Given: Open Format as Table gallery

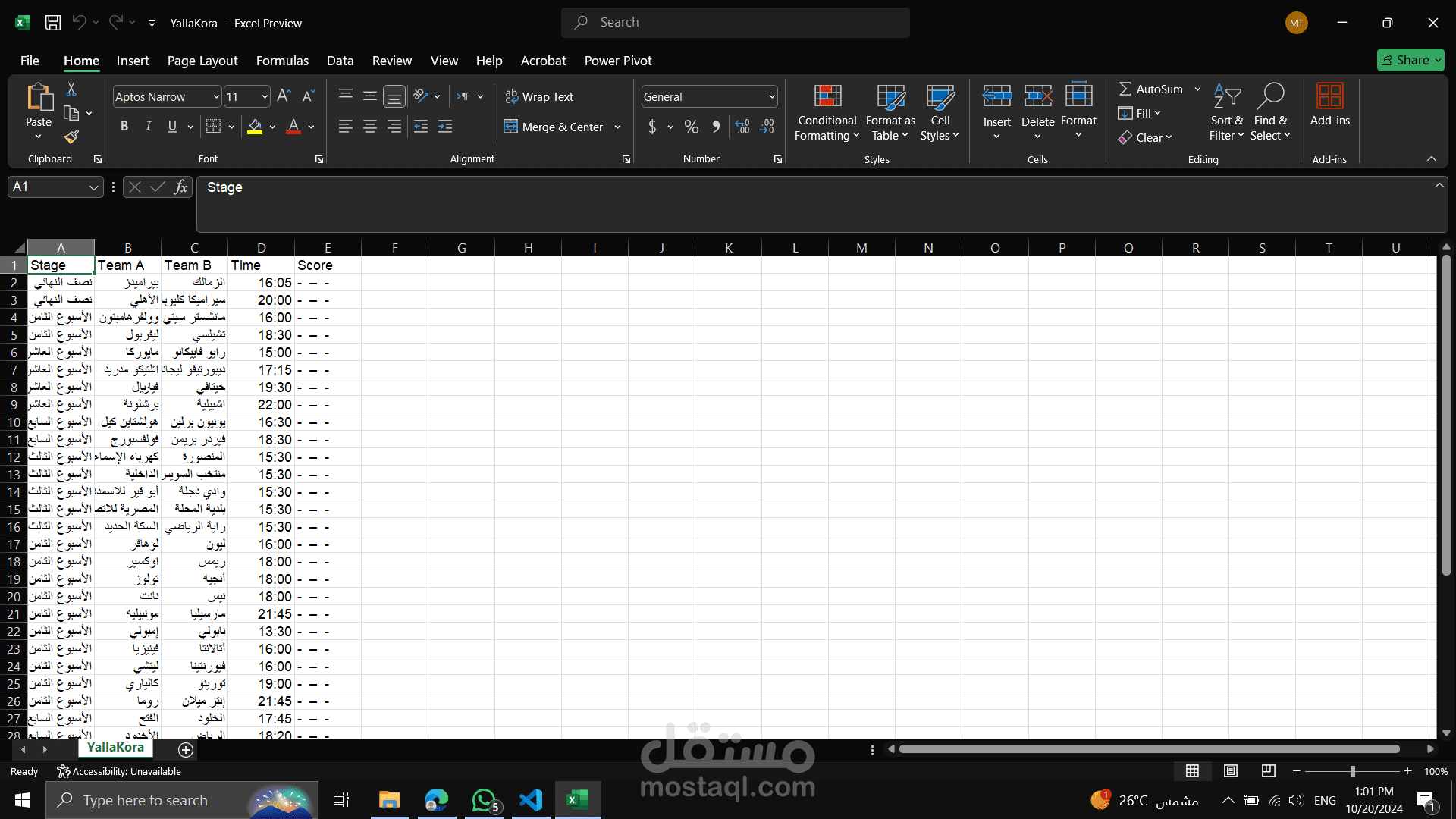Looking at the screenshot, I should coord(890,112).
